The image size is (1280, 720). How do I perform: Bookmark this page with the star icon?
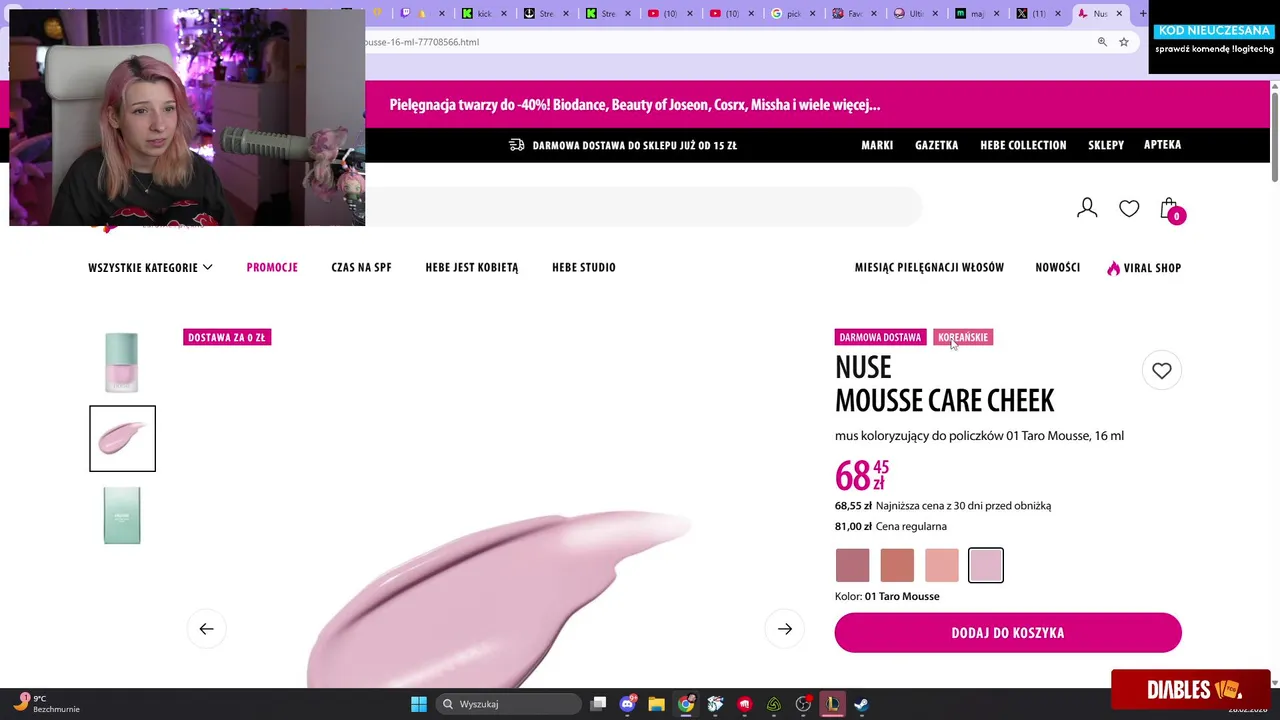point(1124,42)
